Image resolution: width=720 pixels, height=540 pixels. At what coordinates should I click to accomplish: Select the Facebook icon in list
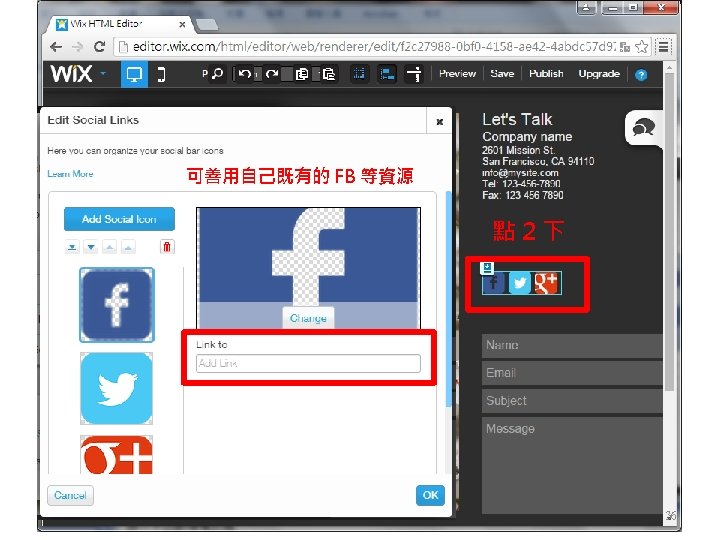click(117, 305)
